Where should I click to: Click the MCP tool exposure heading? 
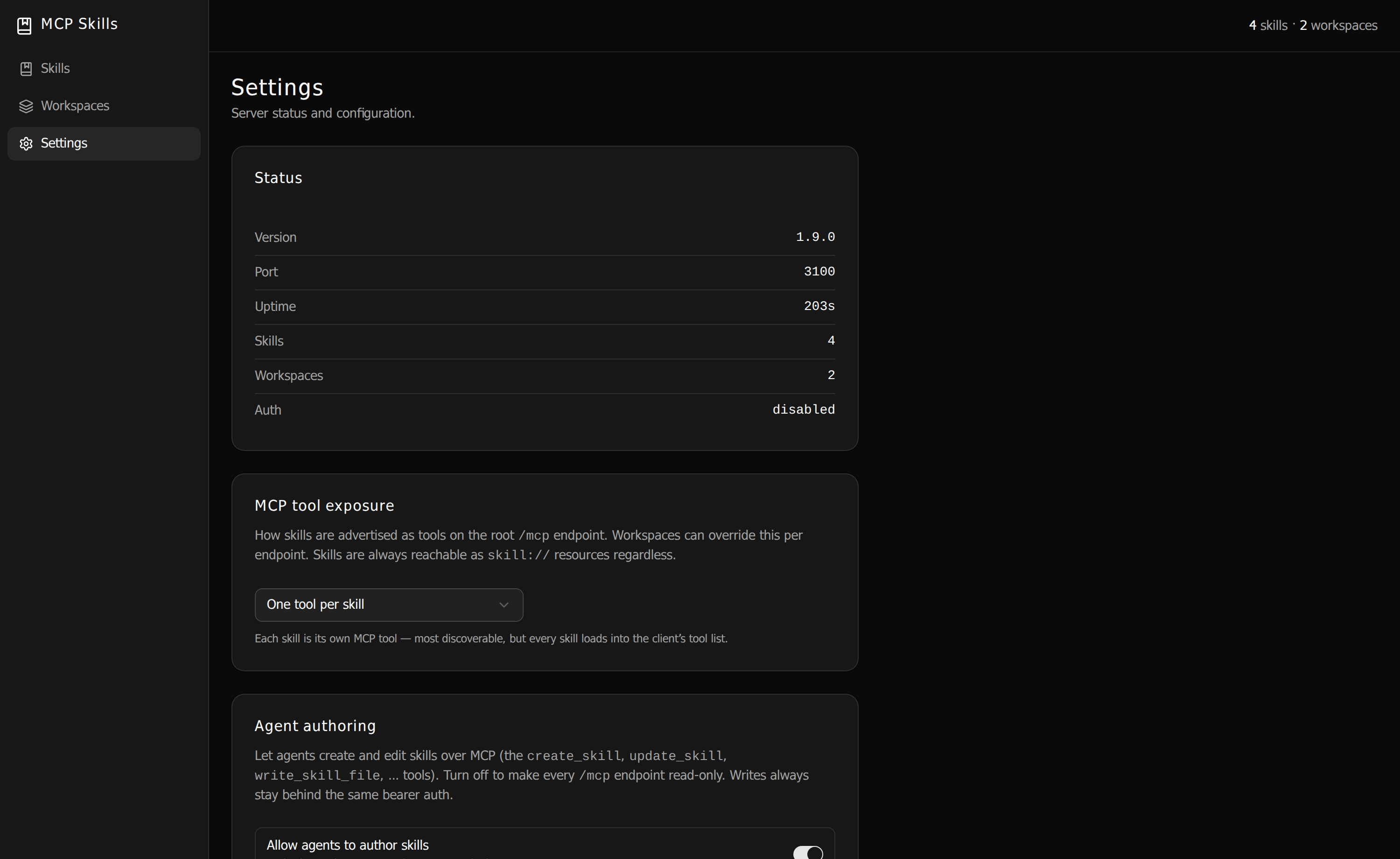[x=324, y=506]
